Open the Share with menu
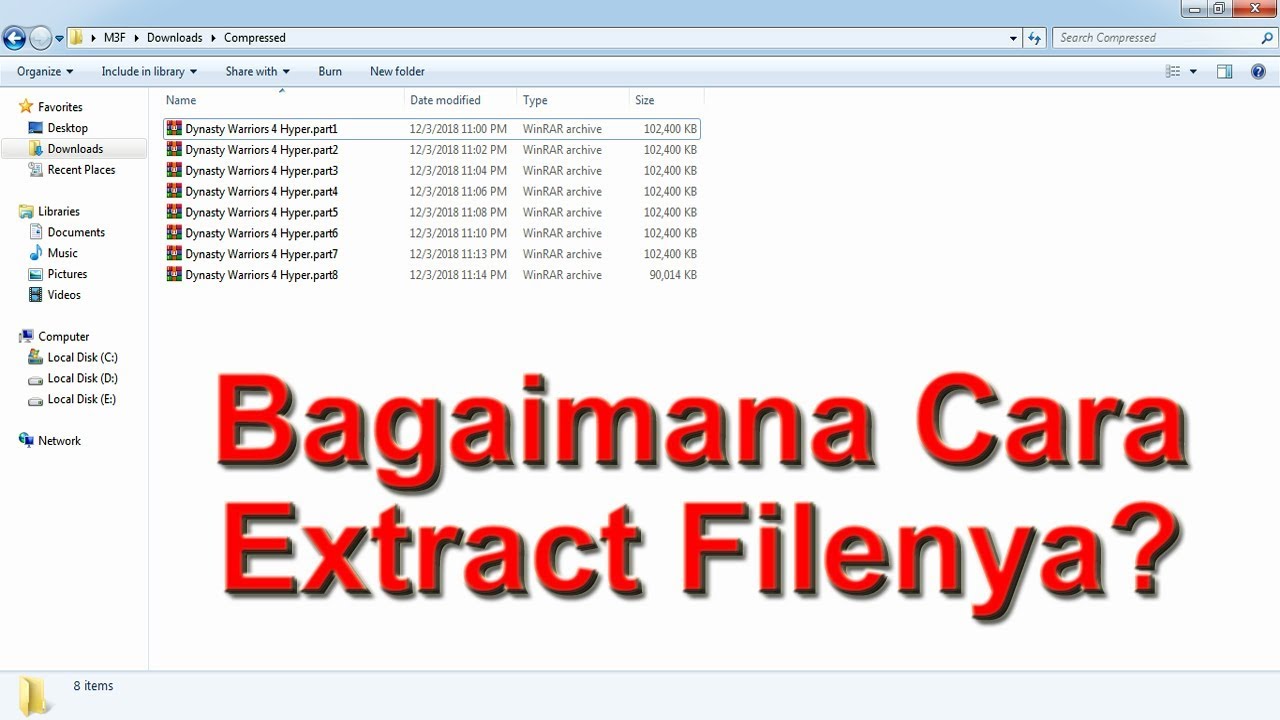1280x720 pixels. (x=257, y=71)
